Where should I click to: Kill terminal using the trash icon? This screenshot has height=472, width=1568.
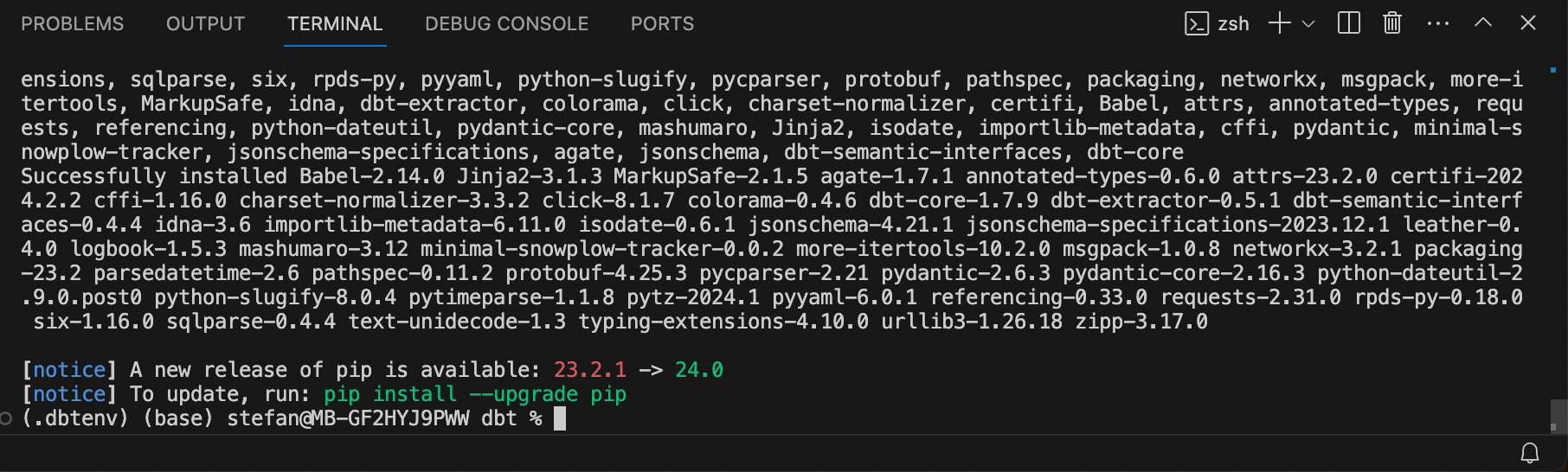[x=1391, y=23]
